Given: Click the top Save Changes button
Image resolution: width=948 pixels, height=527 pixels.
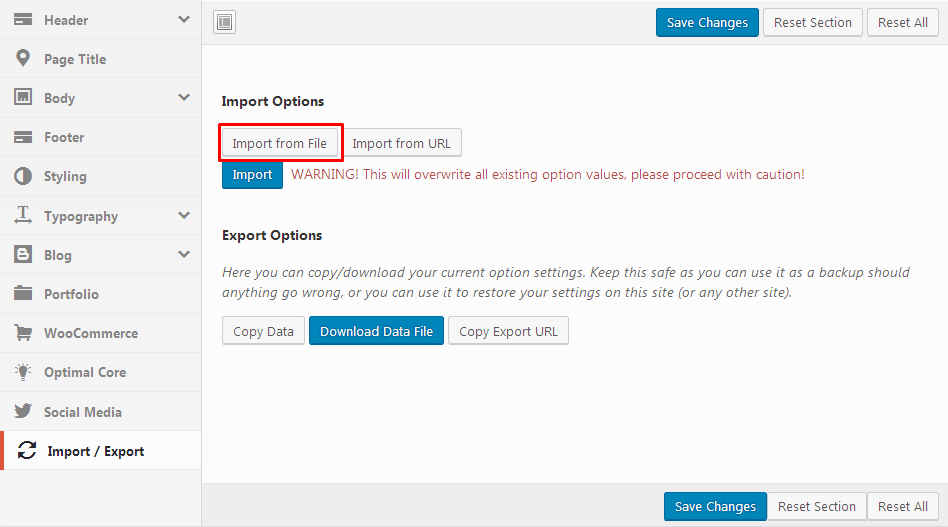Looking at the screenshot, I should [x=707, y=22].
